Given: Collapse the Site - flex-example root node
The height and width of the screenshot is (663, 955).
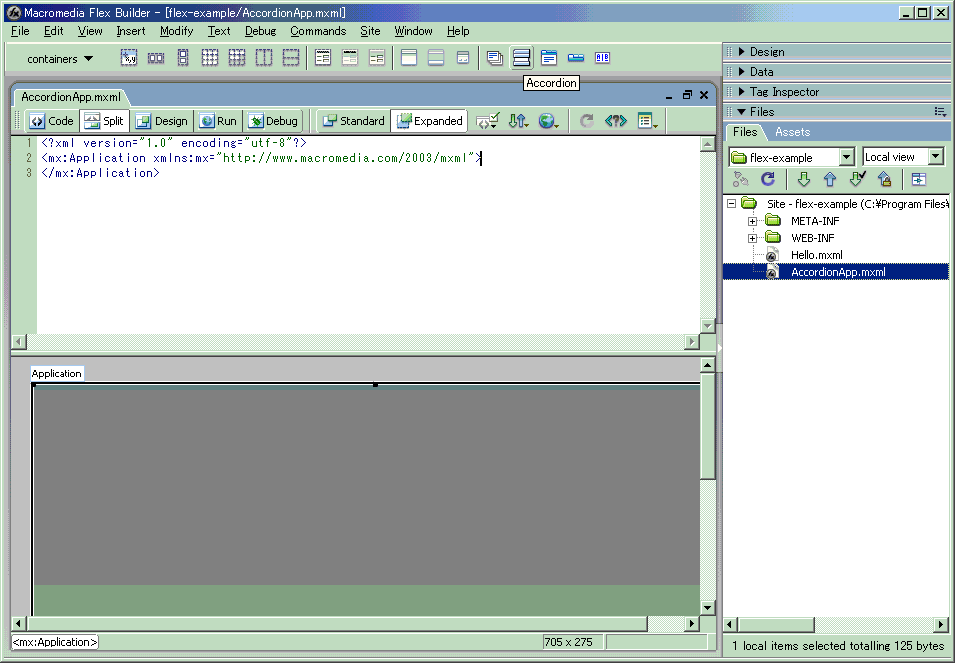Looking at the screenshot, I should click(x=731, y=204).
